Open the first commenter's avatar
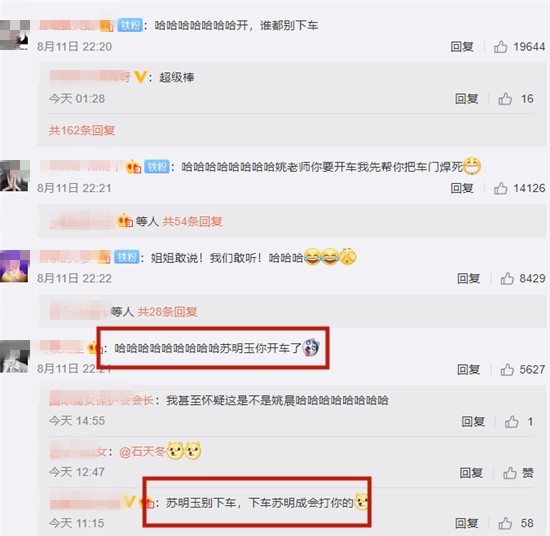This screenshot has height=536, width=550. [15, 35]
